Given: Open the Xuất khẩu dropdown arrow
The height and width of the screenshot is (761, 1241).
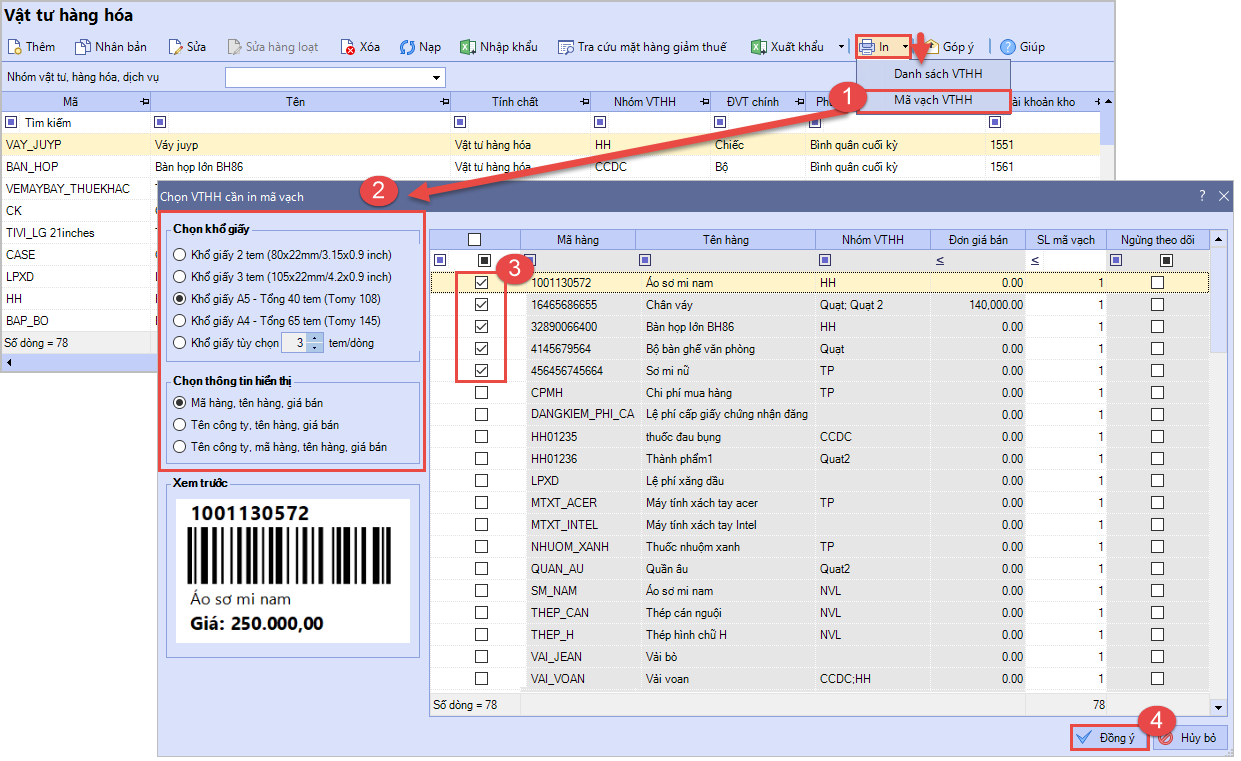Looking at the screenshot, I should 840,47.
